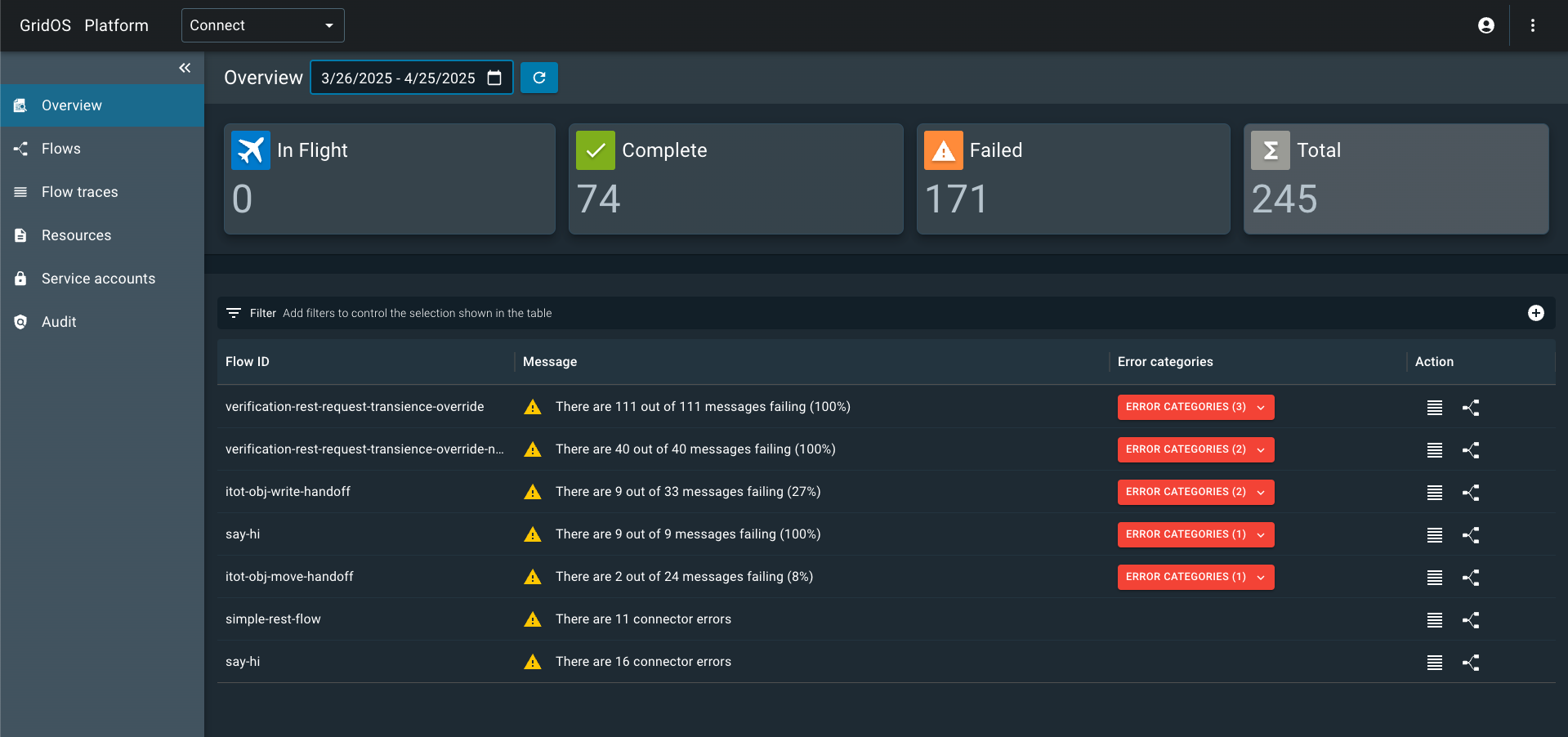Expand Error Categories (3) dropdown
This screenshot has width=1568, height=737.
(1195, 407)
